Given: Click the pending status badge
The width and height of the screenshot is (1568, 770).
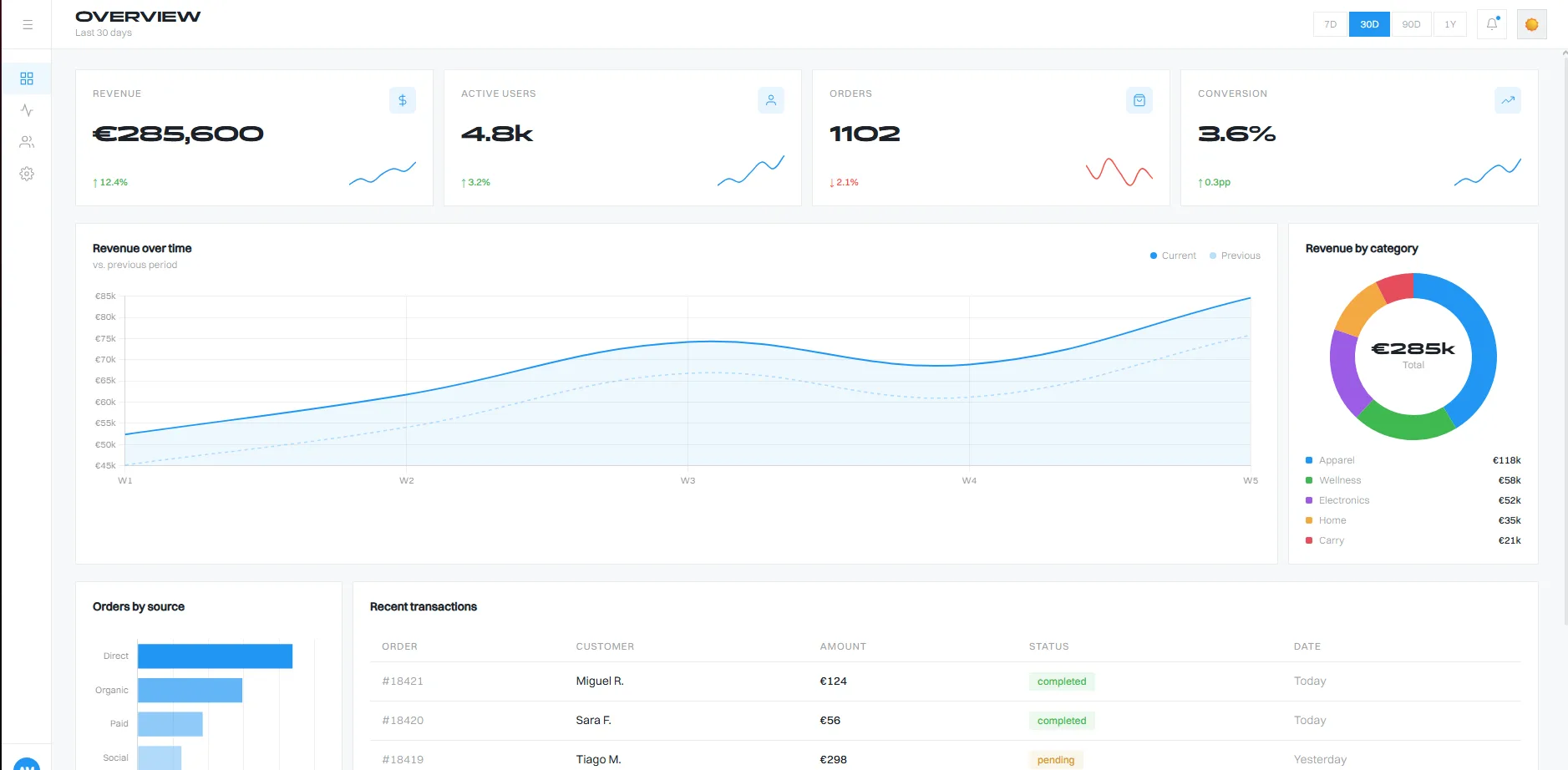Looking at the screenshot, I should pyautogui.click(x=1056, y=760).
